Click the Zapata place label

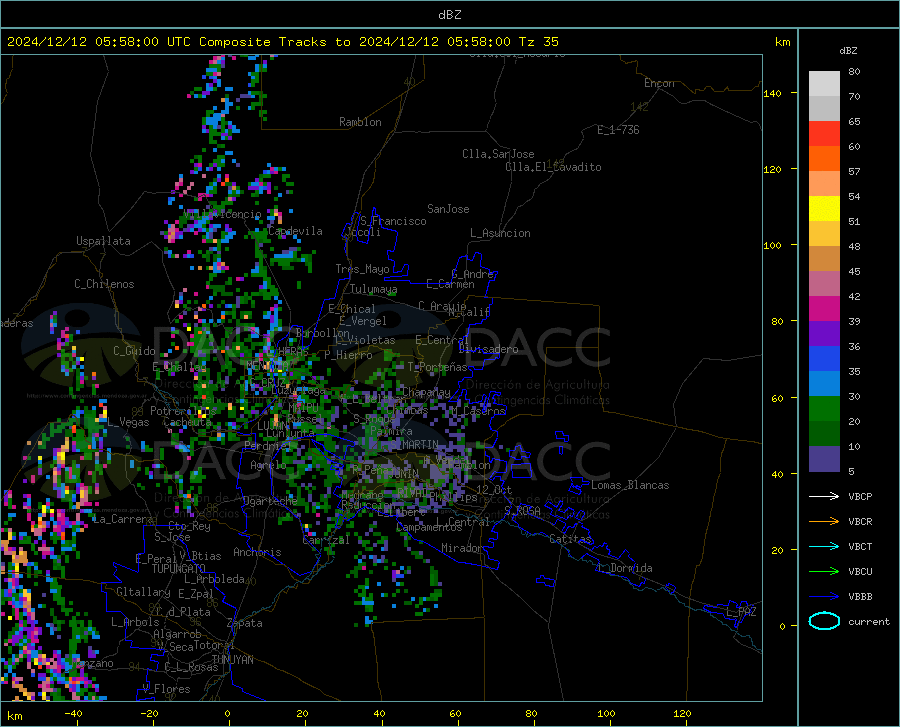click(x=245, y=623)
